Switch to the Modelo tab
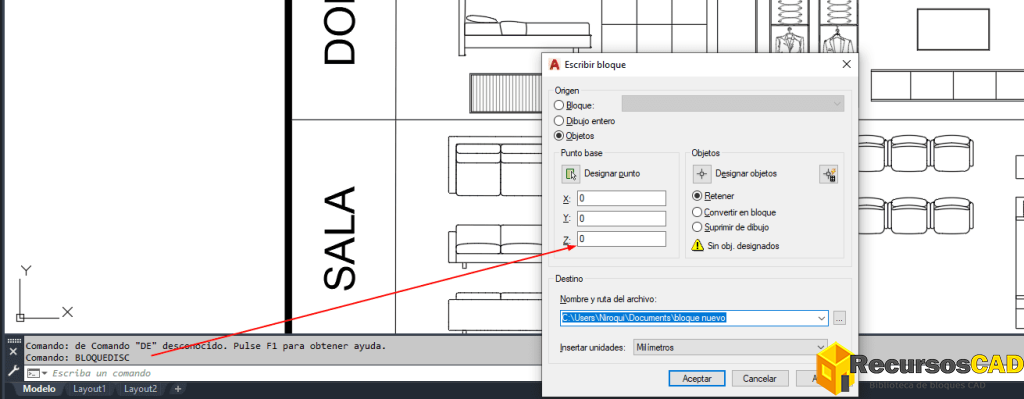 (39, 389)
